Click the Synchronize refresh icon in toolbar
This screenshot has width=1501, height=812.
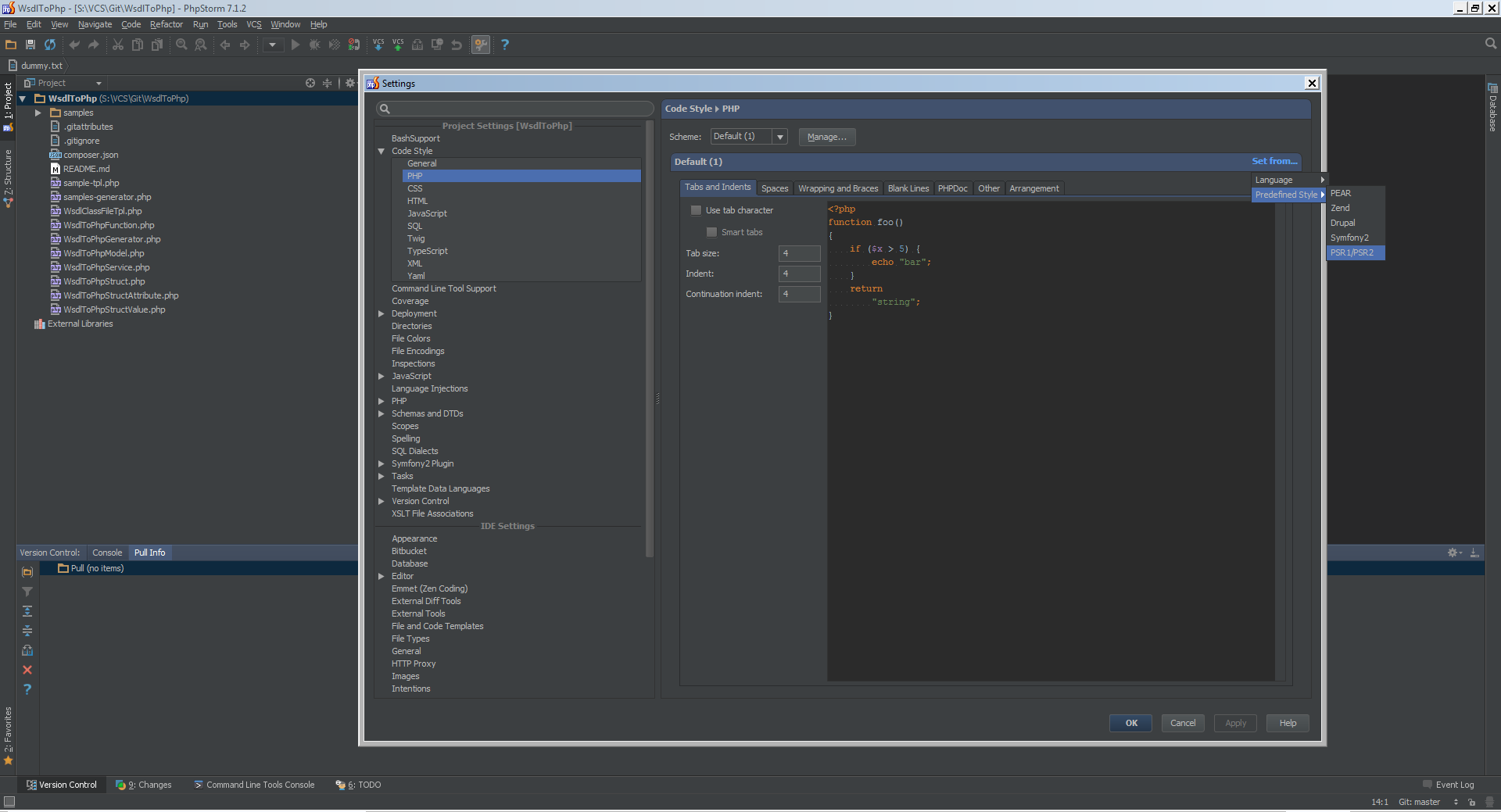50,45
